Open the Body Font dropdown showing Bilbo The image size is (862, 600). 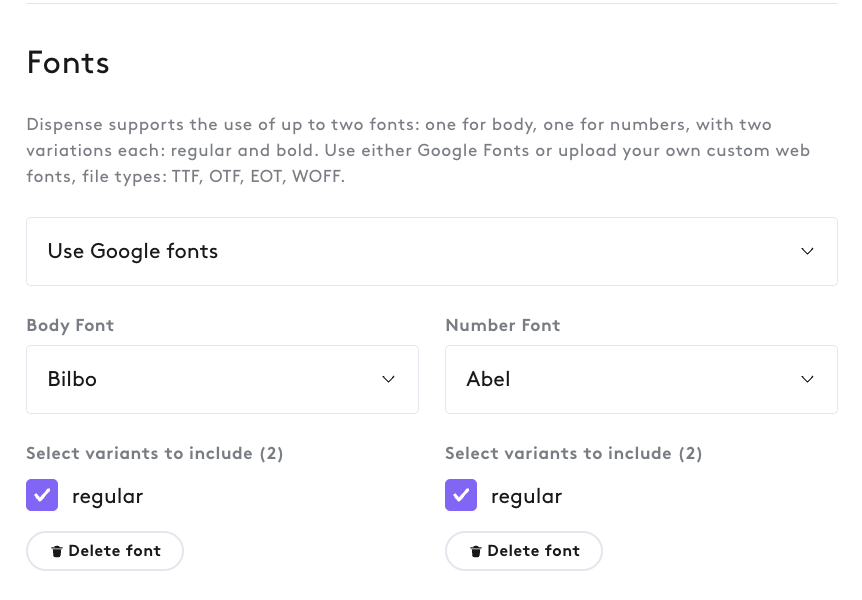pos(222,379)
